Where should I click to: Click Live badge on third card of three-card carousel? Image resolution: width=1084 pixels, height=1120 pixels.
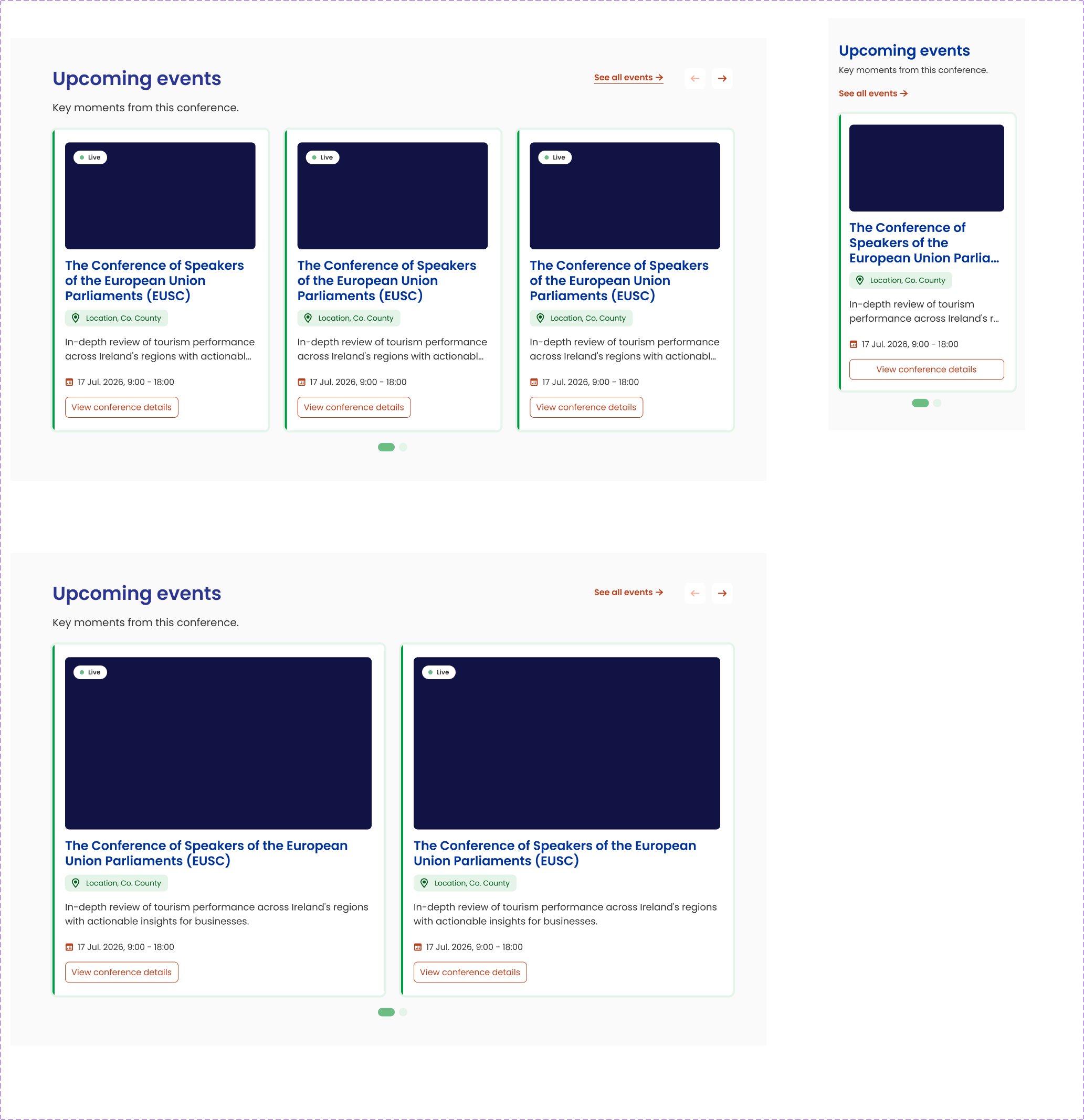tap(555, 158)
